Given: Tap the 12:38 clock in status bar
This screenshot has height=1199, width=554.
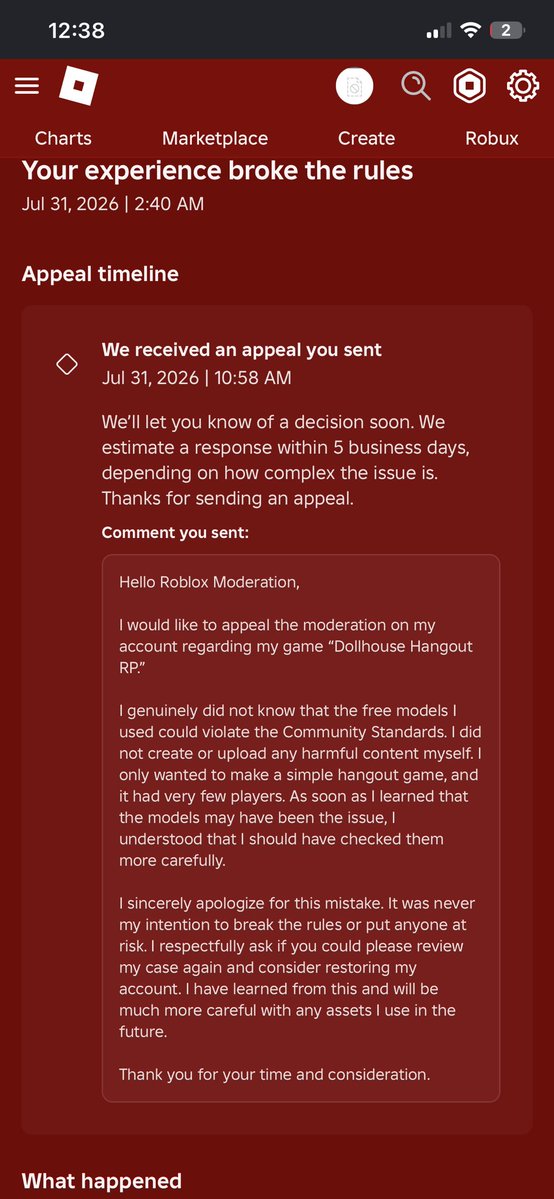Looking at the screenshot, I should click(77, 31).
